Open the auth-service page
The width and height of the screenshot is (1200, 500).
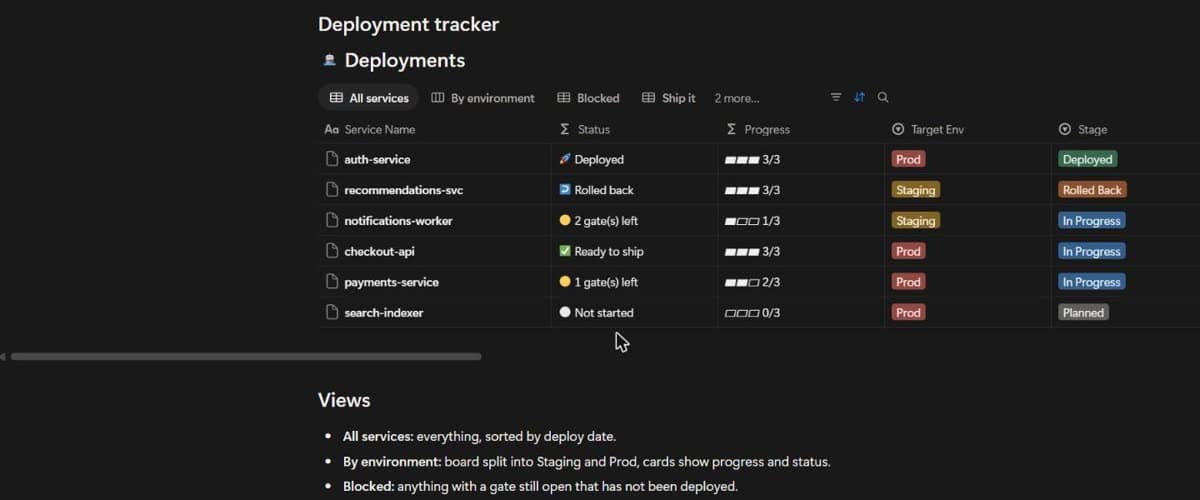[377, 159]
